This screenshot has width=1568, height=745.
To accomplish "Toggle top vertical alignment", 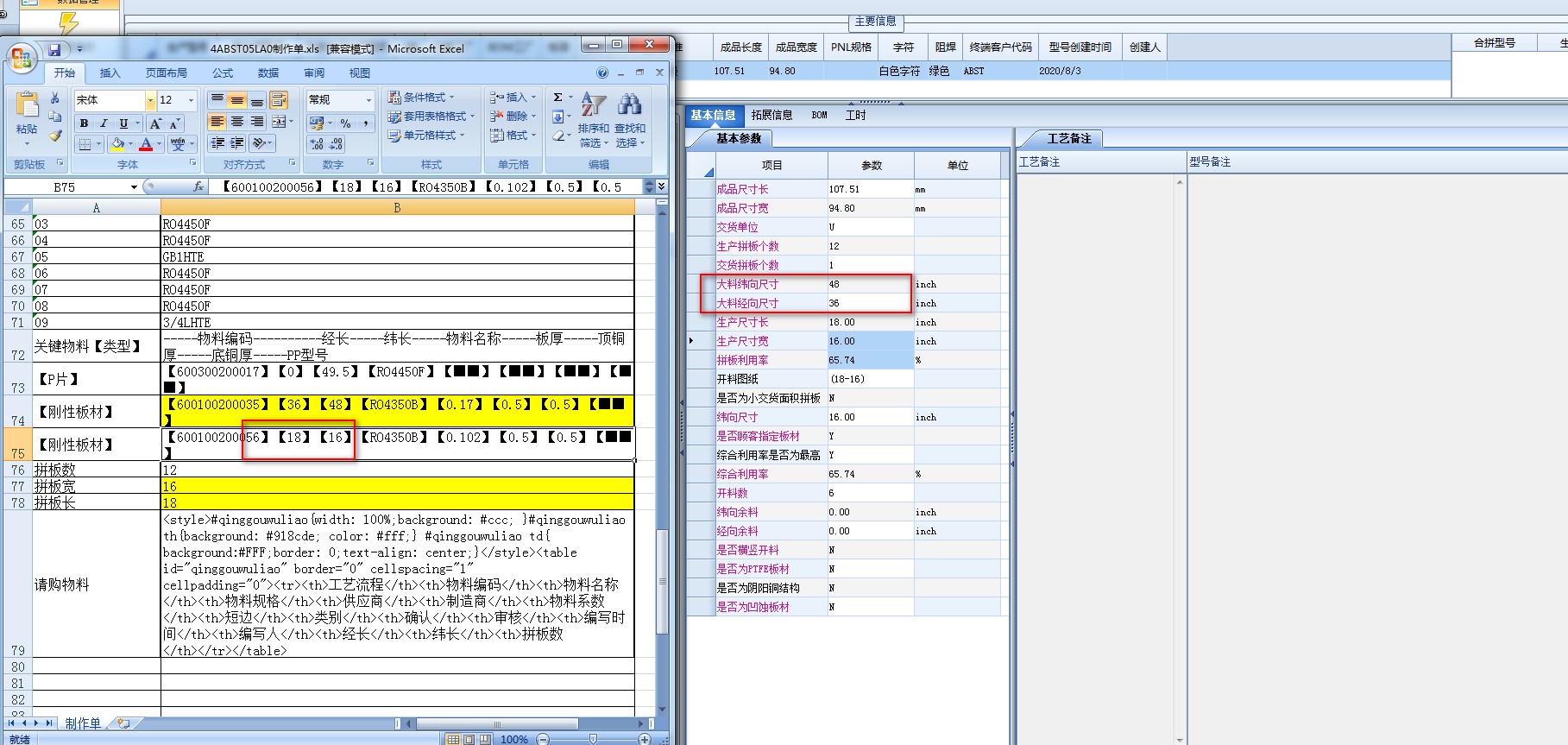I will (217, 100).
